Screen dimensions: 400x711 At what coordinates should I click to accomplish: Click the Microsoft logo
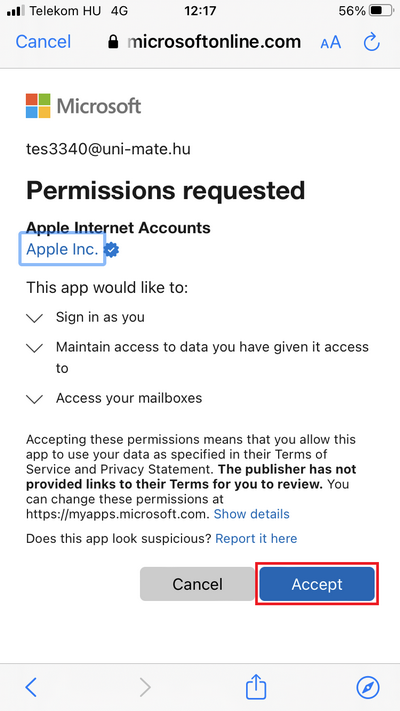pos(83,106)
